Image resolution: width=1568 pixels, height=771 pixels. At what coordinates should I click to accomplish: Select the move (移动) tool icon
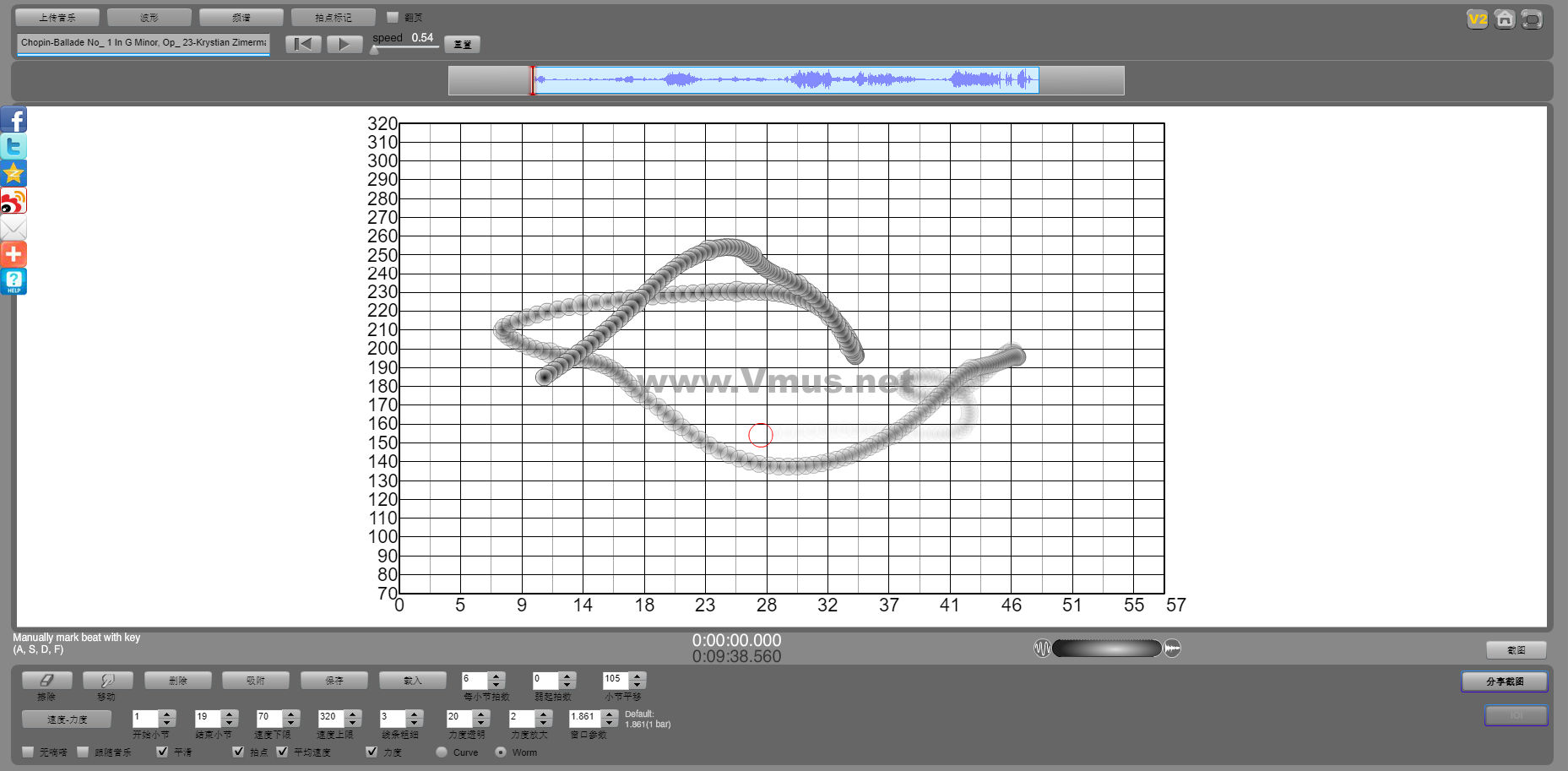pos(107,681)
